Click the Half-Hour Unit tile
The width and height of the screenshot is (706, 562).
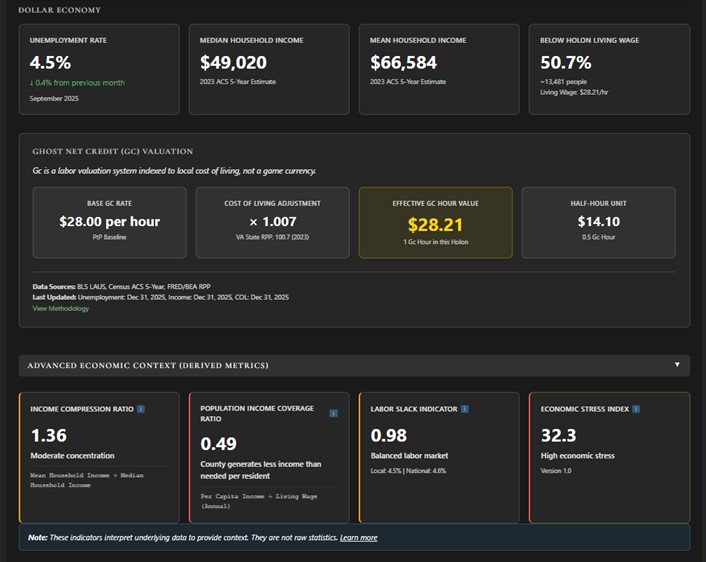pyautogui.click(x=598, y=222)
